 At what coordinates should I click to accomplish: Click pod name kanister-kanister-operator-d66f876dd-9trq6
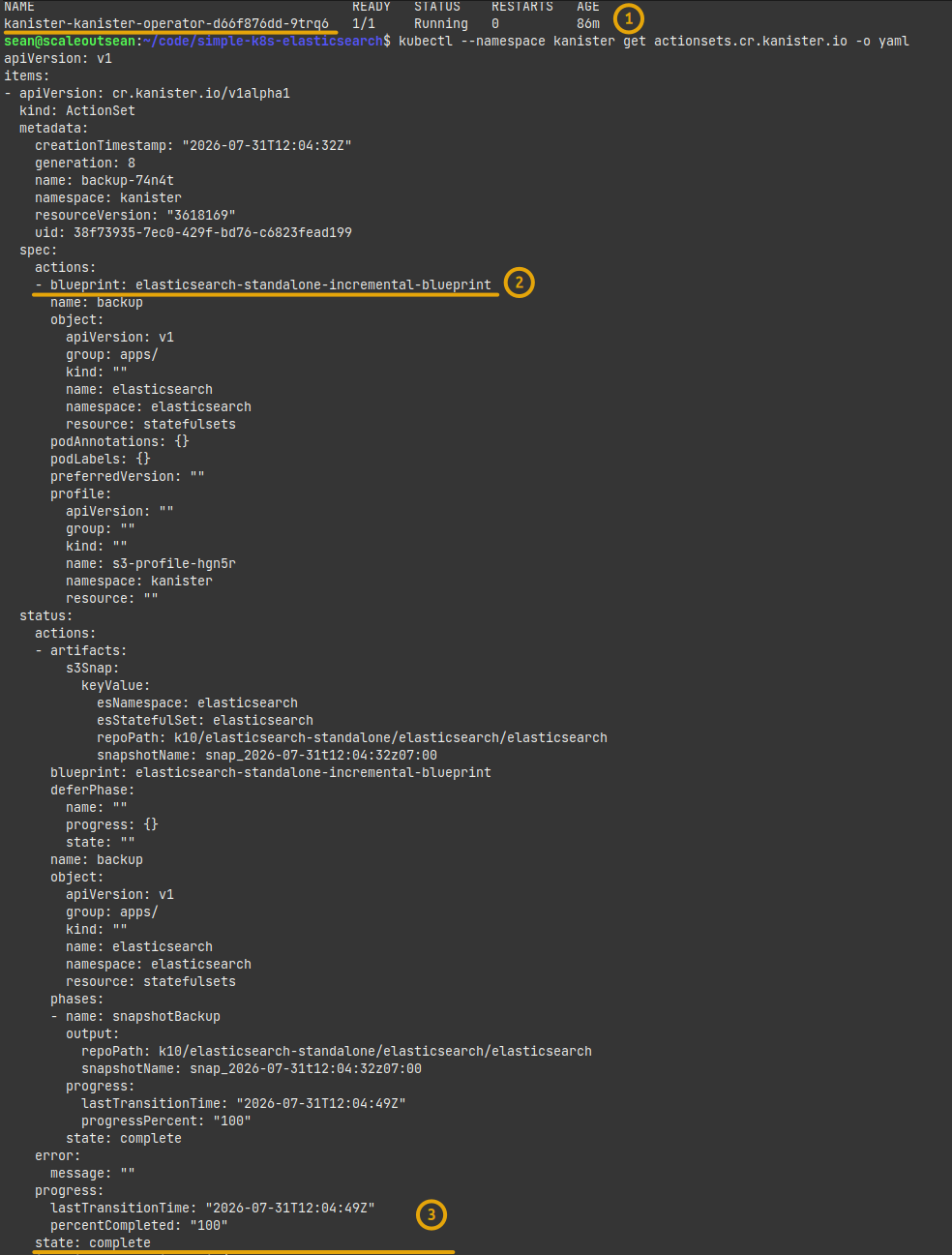point(166,23)
